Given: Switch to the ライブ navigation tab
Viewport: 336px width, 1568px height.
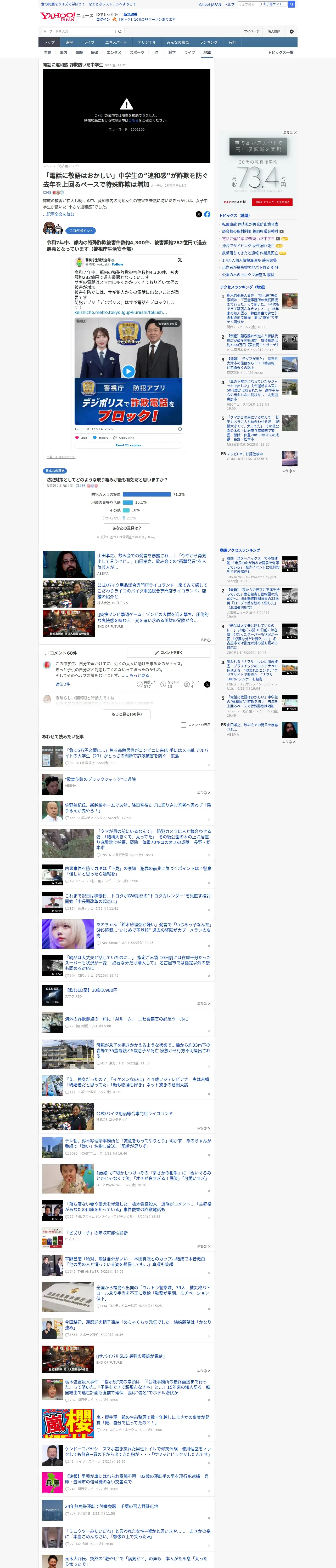Looking at the screenshot, I should click(x=89, y=42).
